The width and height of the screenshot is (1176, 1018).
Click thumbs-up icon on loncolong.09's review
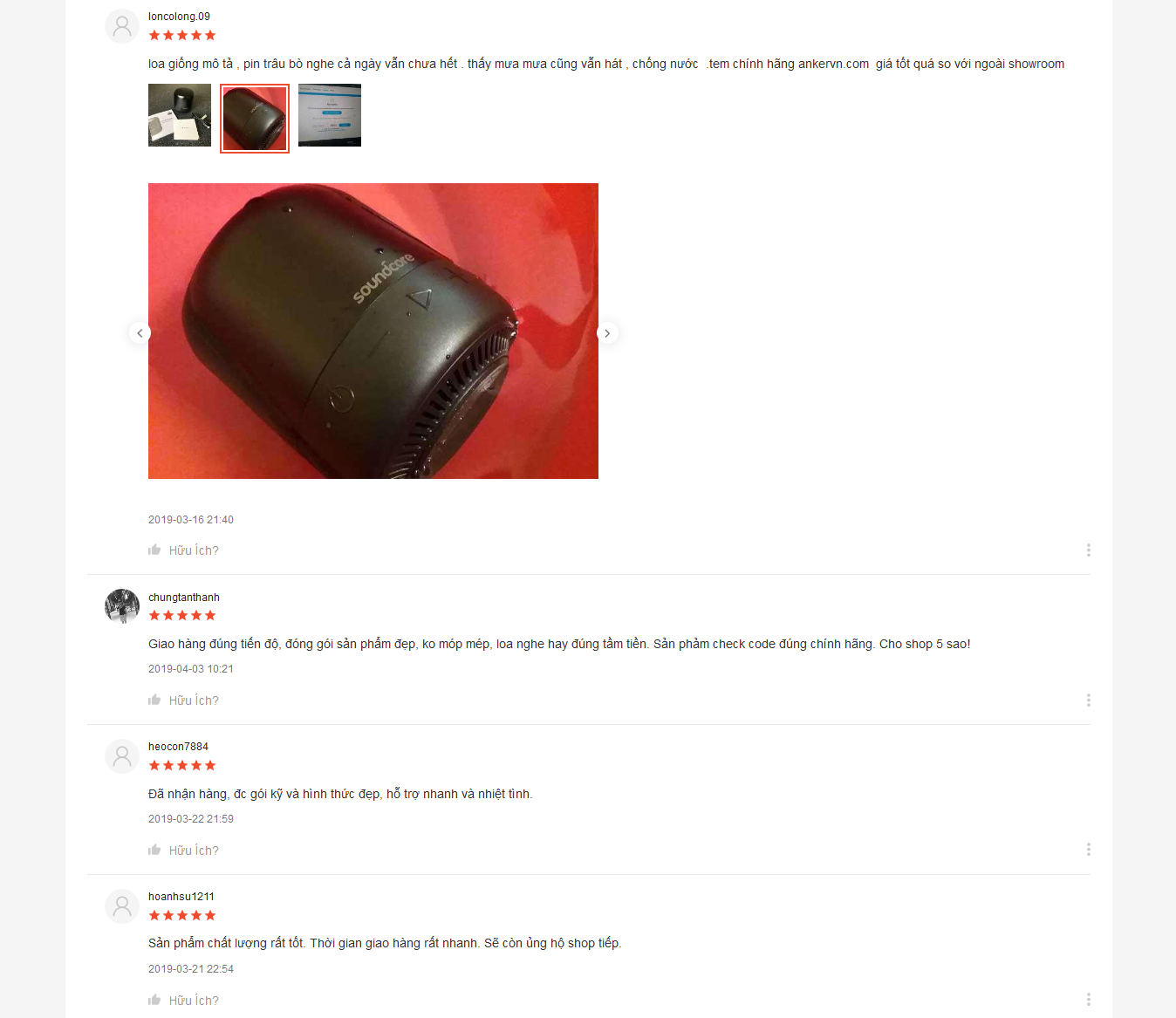point(154,550)
